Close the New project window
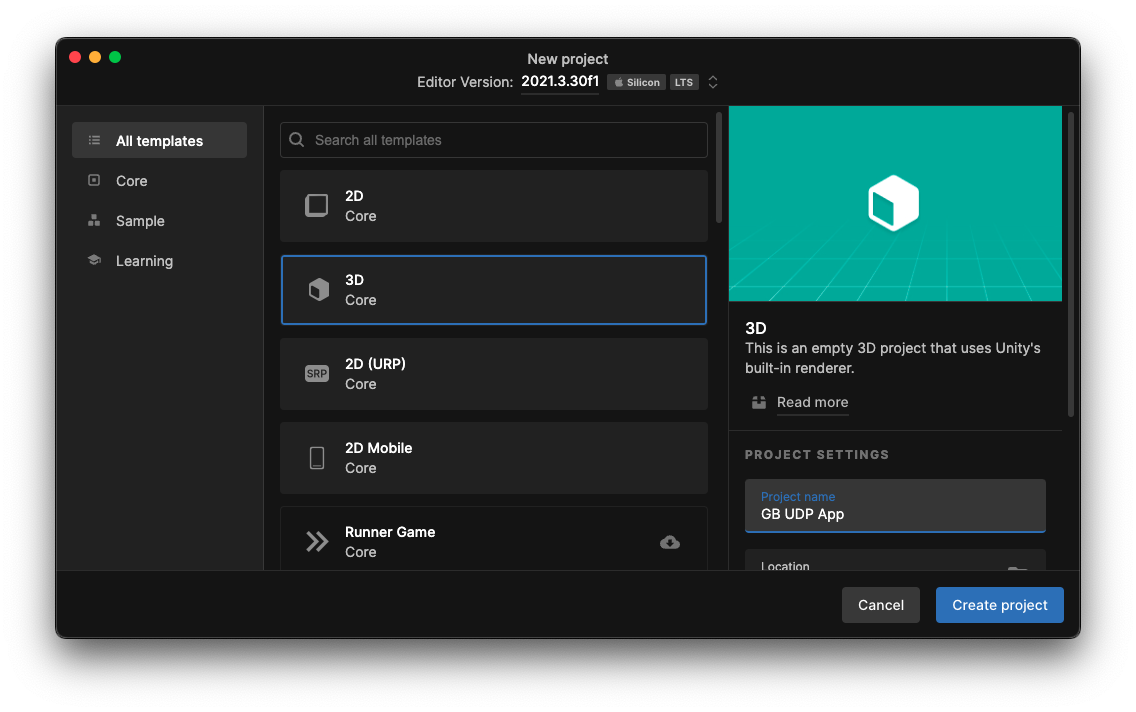 tap(75, 57)
